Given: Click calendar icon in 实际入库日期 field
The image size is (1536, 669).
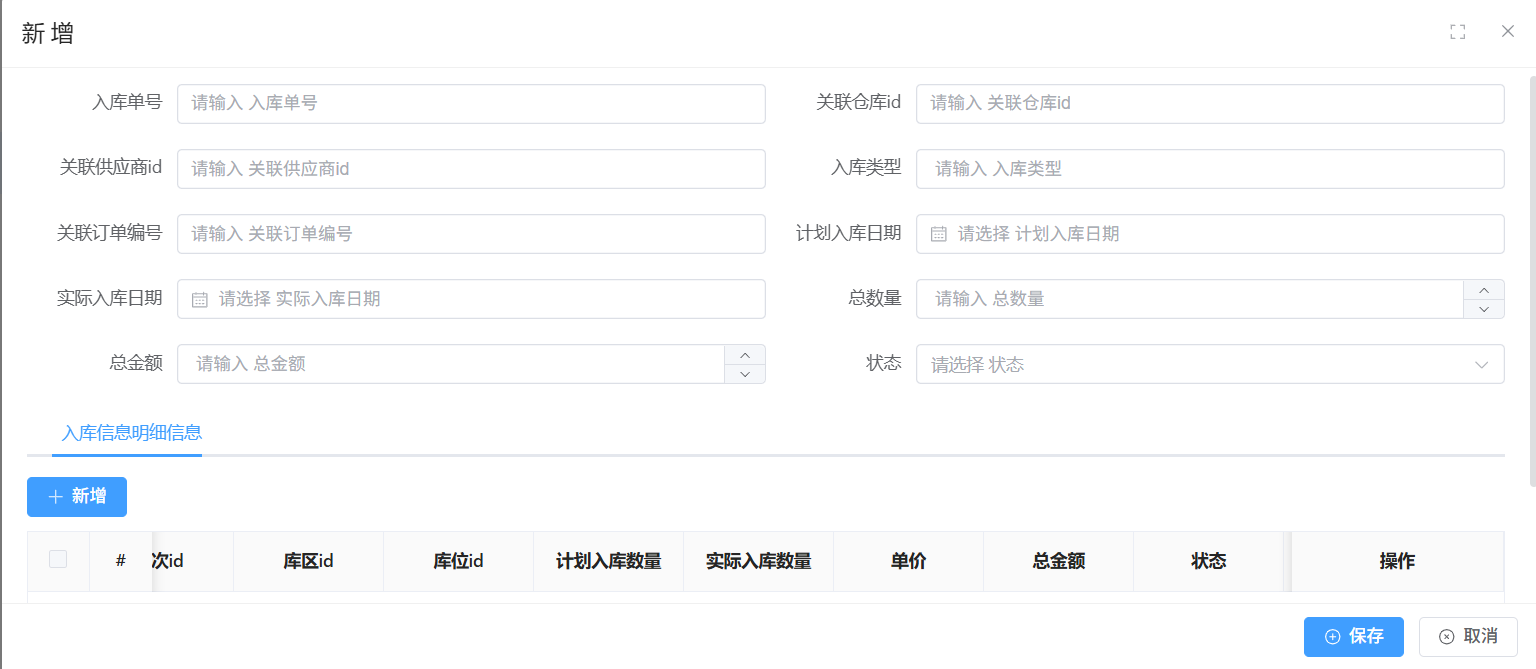Looking at the screenshot, I should coord(199,299).
